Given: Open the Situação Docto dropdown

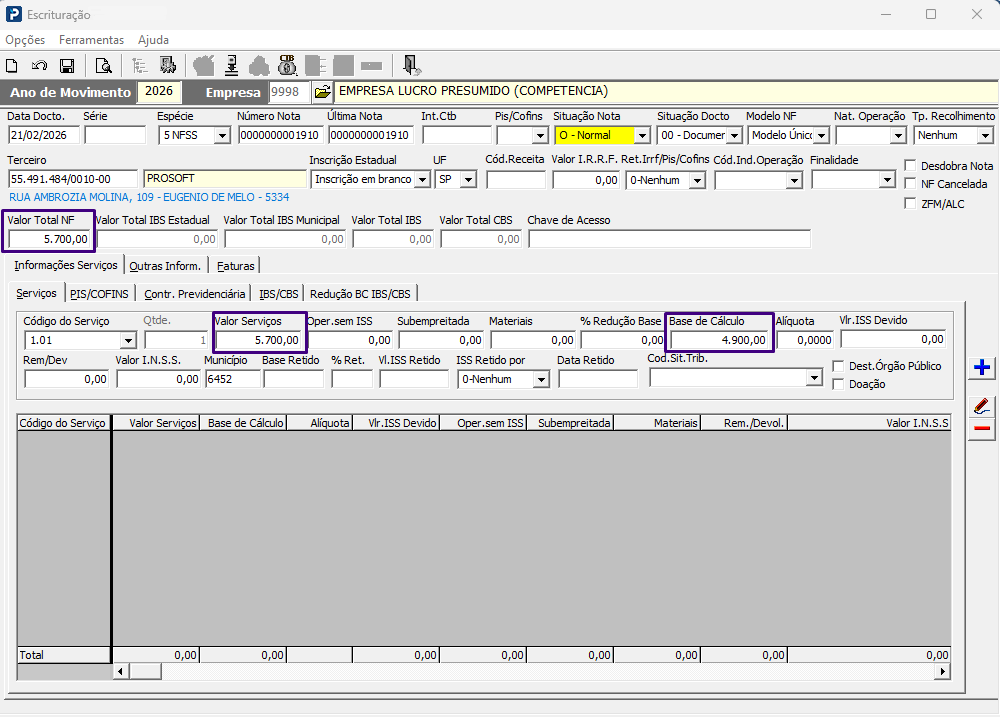Looking at the screenshot, I should (735, 135).
